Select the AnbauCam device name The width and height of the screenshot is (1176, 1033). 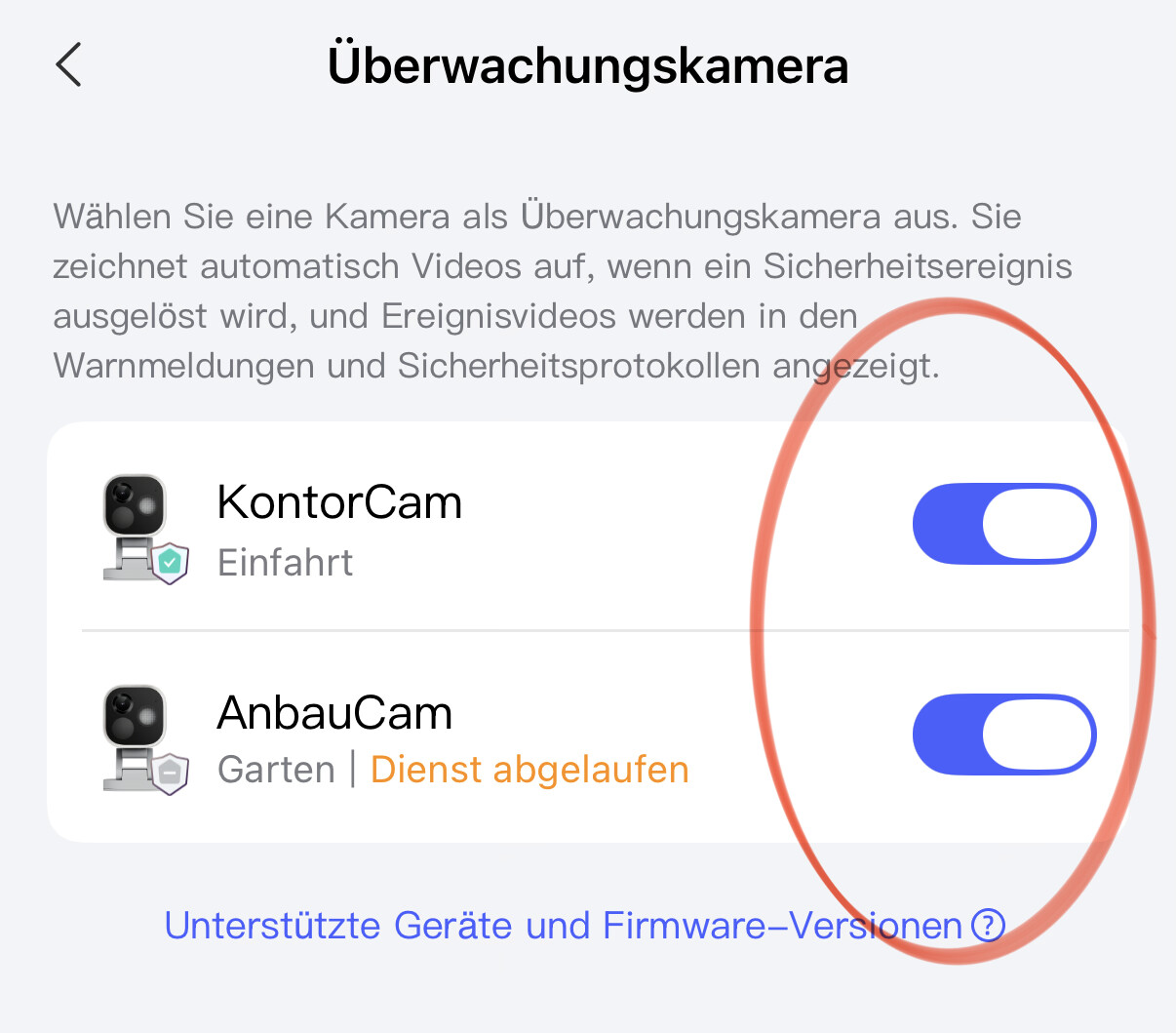coord(334,713)
